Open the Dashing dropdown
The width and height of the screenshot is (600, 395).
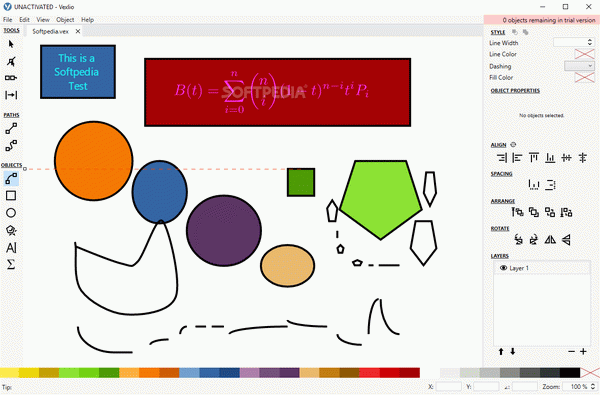[x=579, y=66]
